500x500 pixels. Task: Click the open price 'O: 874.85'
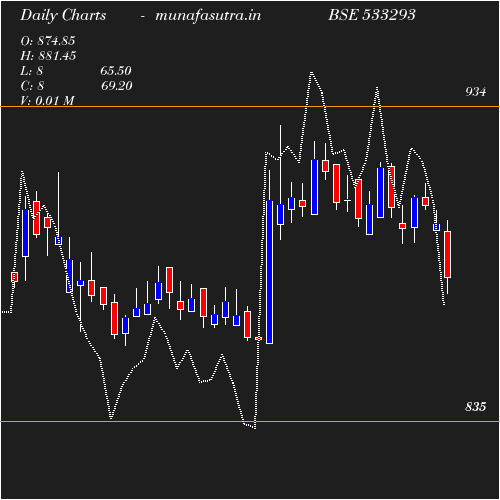click(48, 41)
